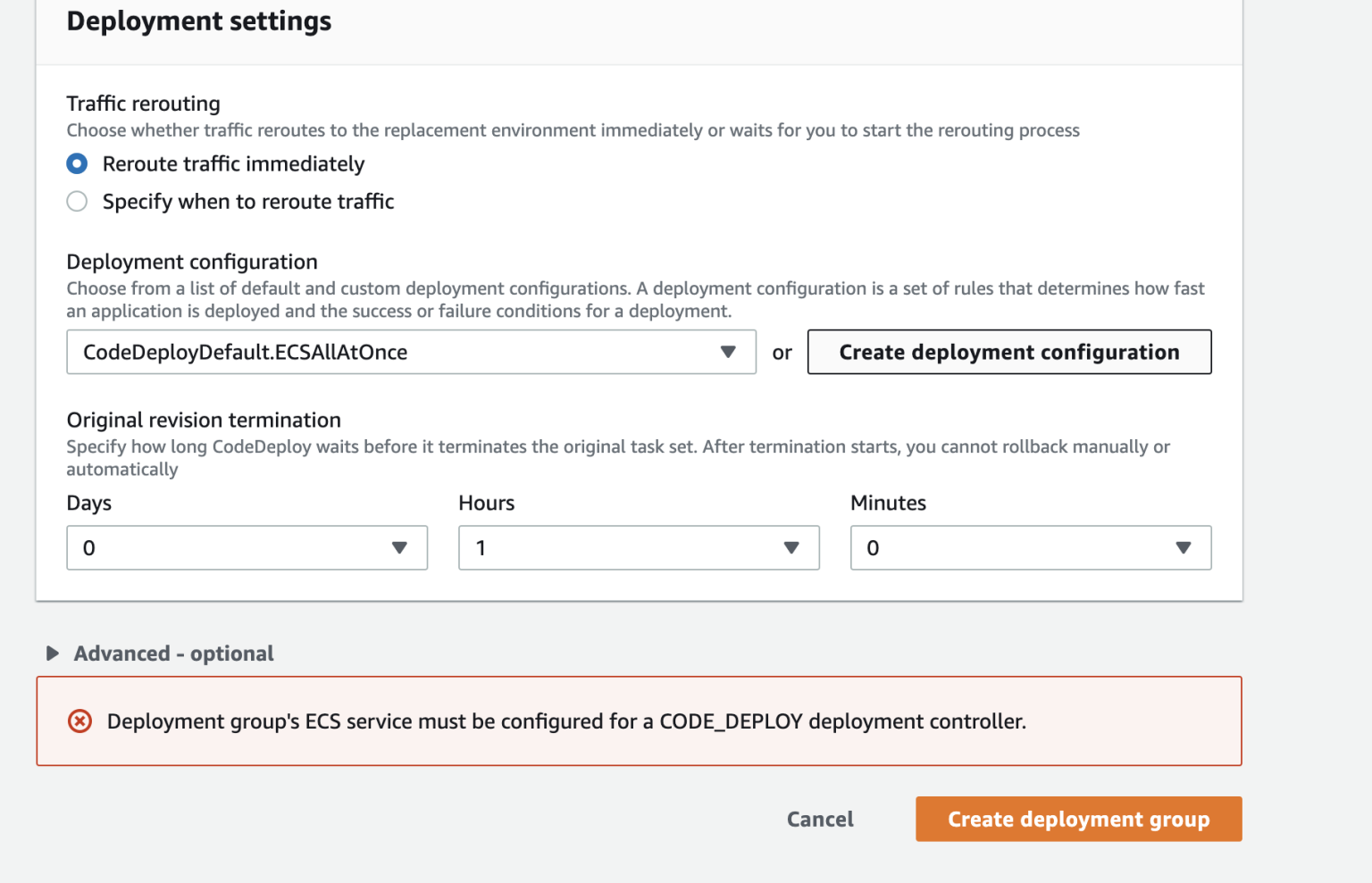Select the Reroute traffic immediately radio button
The height and width of the screenshot is (883, 1372).
77,163
